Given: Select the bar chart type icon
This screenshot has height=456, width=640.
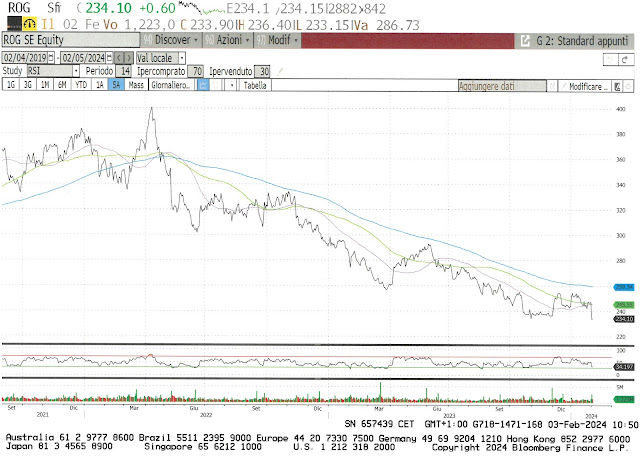Looking at the screenshot, I should coord(216,85).
